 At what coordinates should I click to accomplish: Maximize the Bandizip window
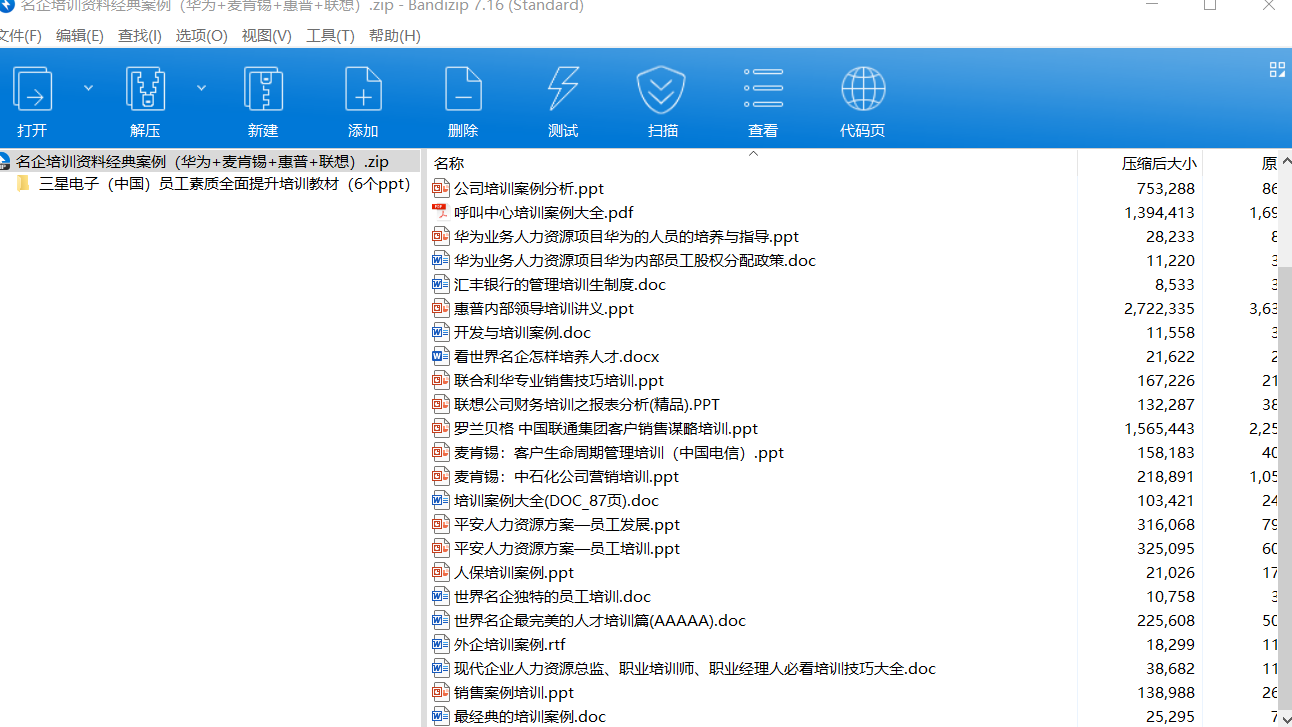(1209, 6)
